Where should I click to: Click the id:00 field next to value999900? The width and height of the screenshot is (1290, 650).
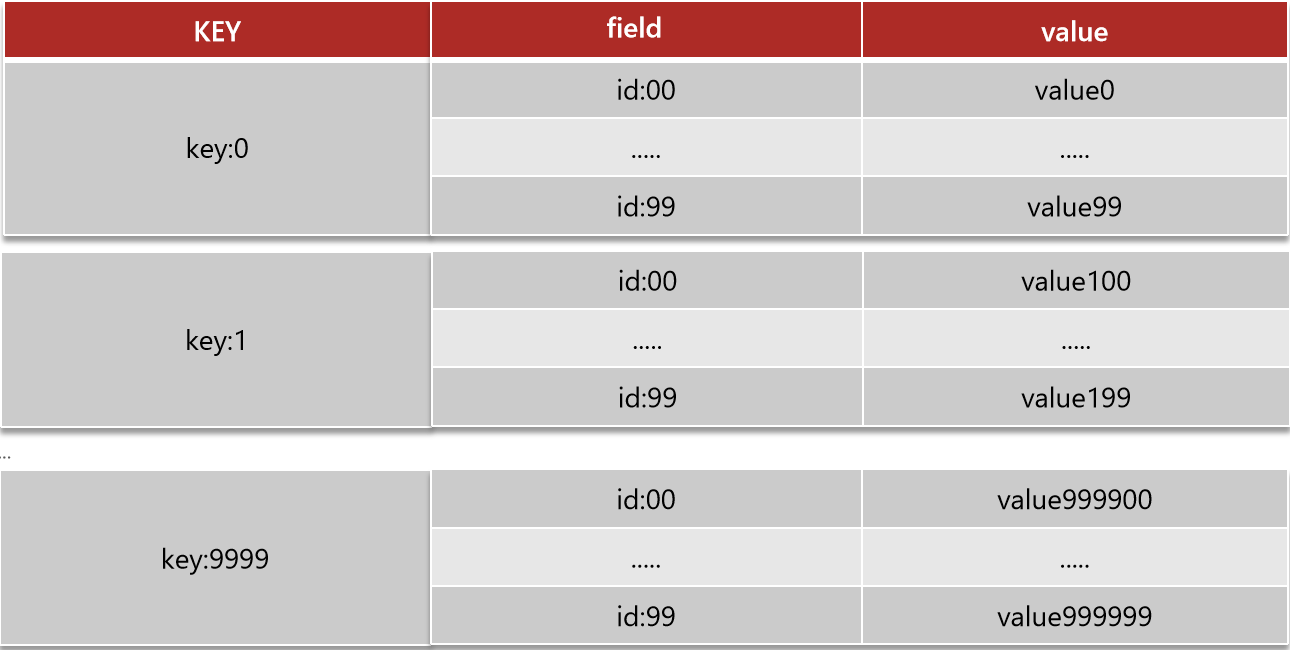click(646, 499)
